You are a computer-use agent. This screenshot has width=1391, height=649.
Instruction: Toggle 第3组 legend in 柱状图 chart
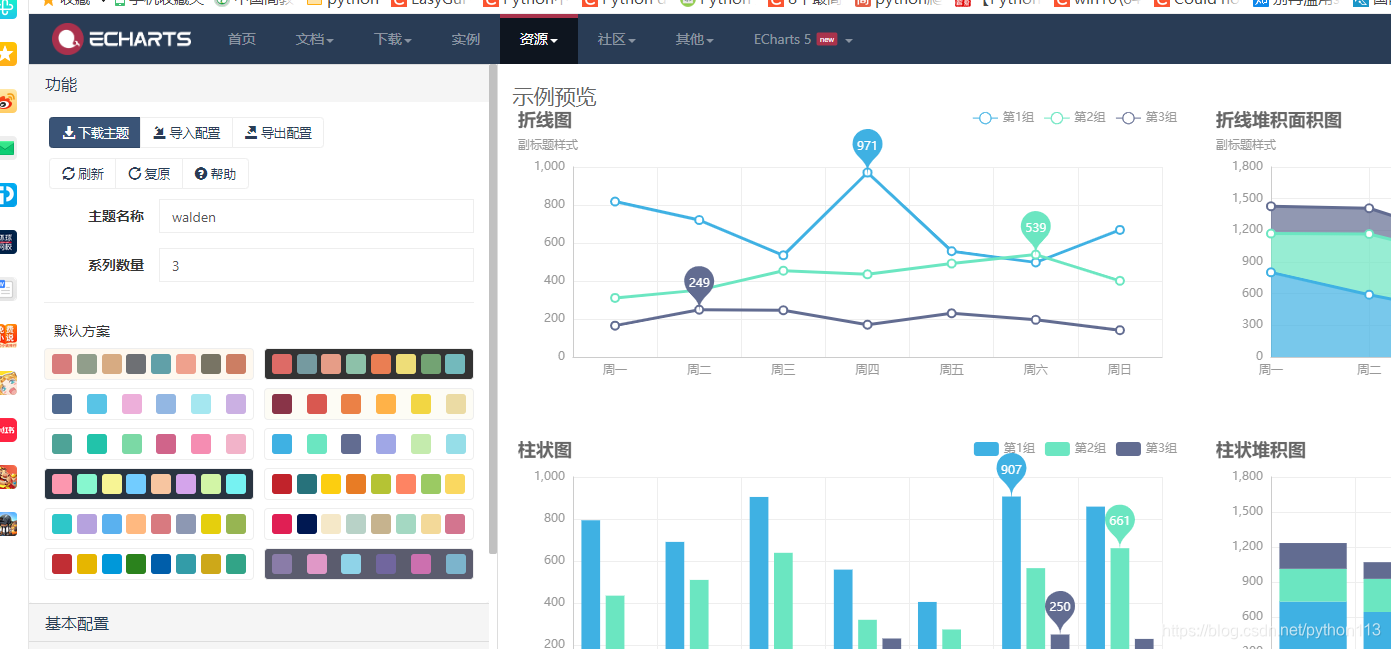click(1146, 449)
